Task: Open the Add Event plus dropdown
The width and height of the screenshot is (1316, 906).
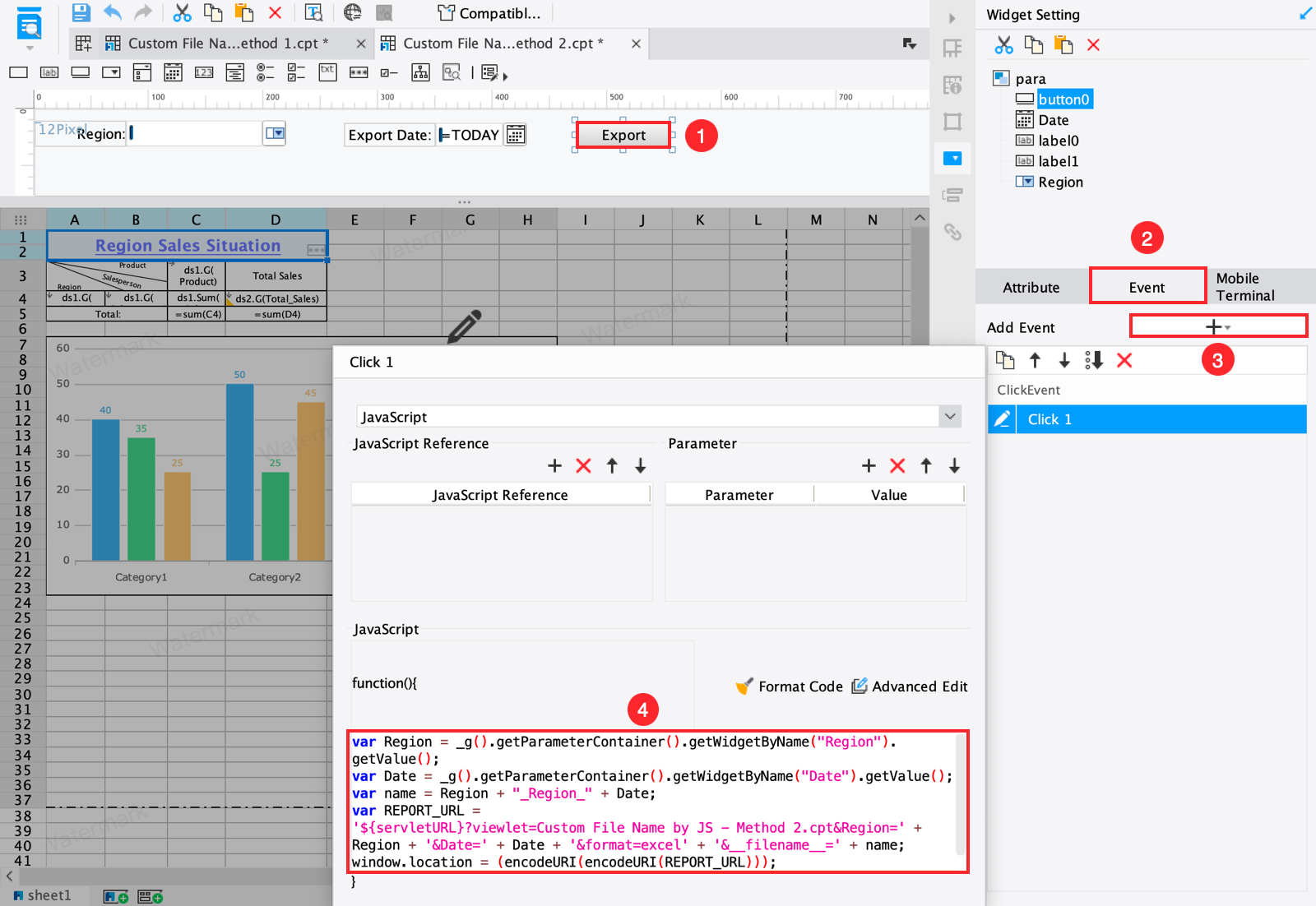Action: click(1217, 326)
